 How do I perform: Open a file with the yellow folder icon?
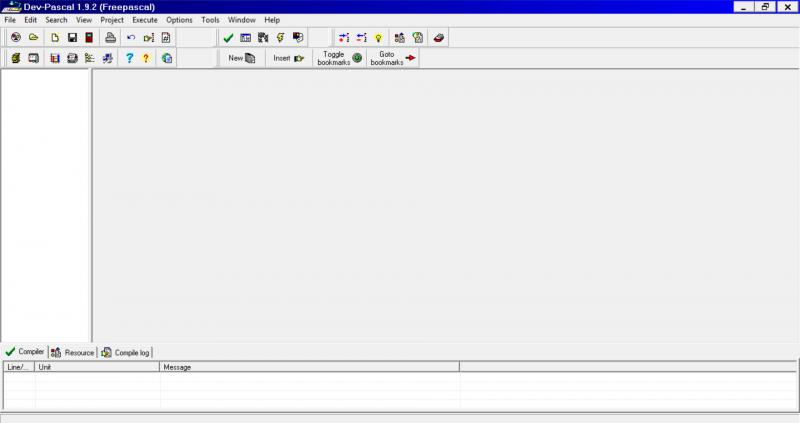[33, 38]
